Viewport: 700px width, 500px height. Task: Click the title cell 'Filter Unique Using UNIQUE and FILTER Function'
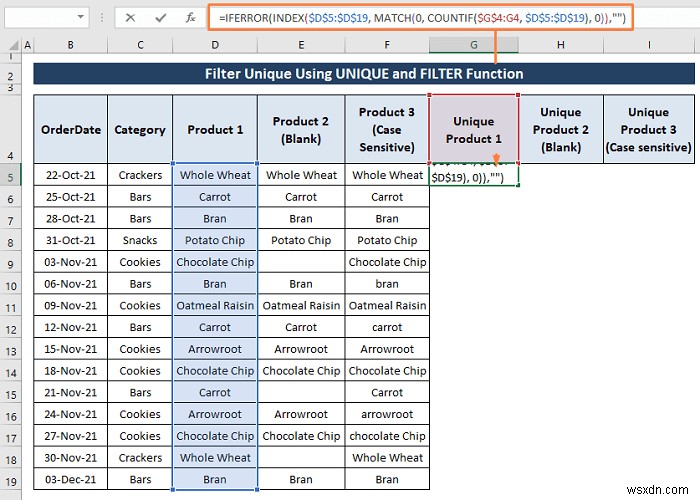(x=364, y=74)
